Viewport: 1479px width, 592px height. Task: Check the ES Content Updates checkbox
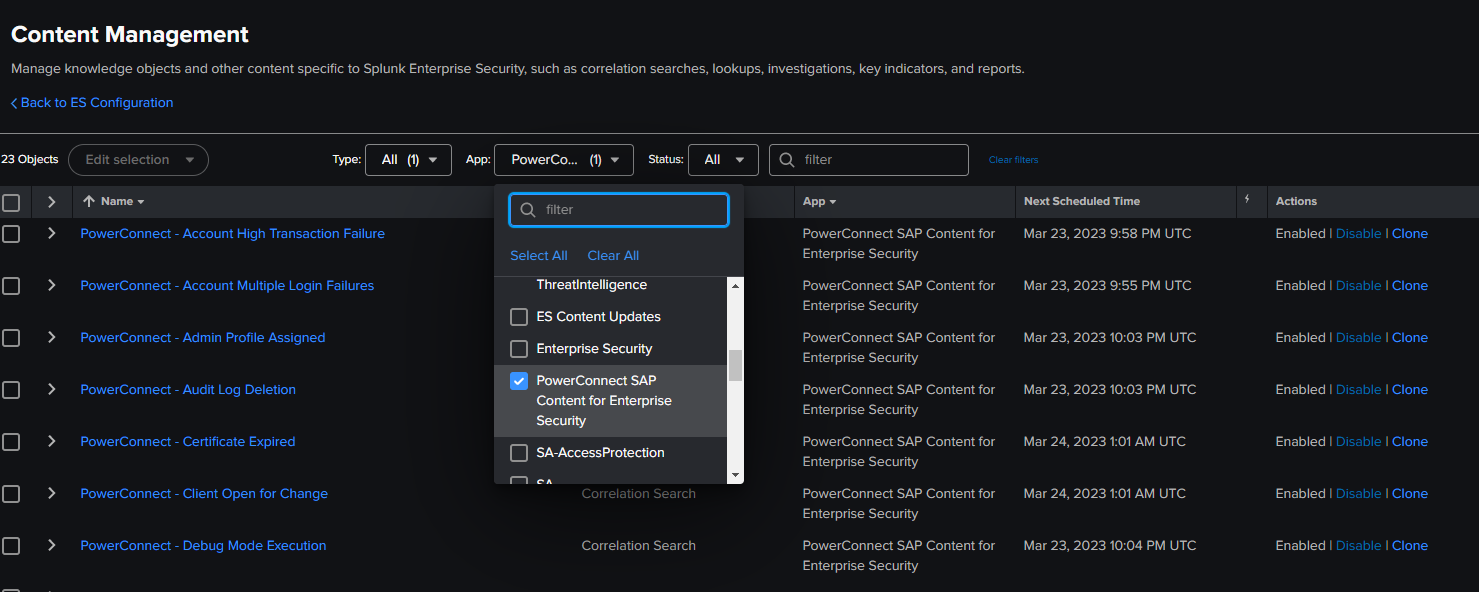518,316
